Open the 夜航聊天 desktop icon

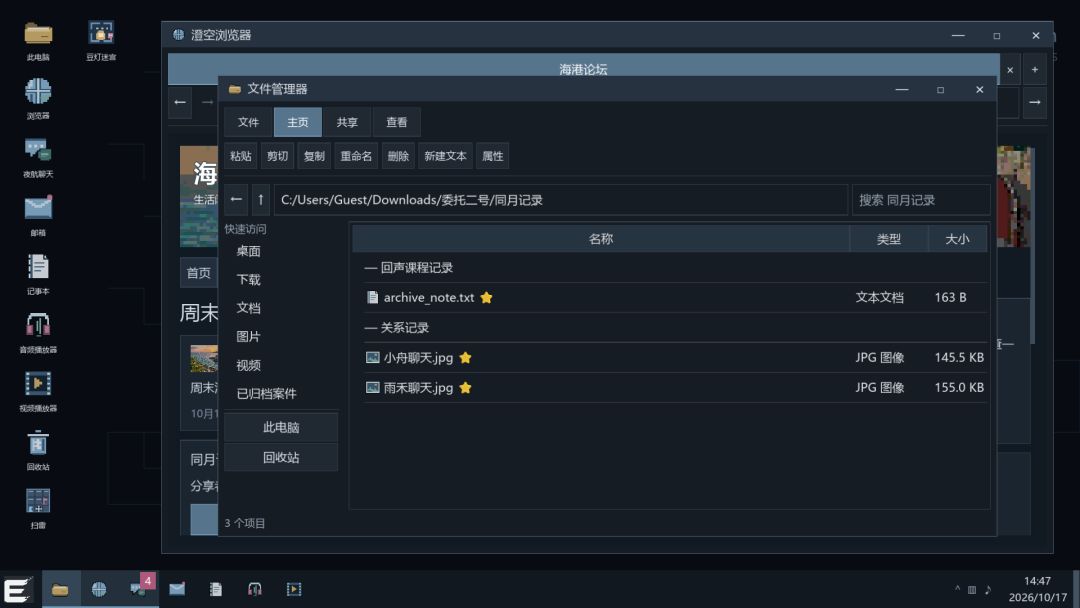tap(38, 158)
